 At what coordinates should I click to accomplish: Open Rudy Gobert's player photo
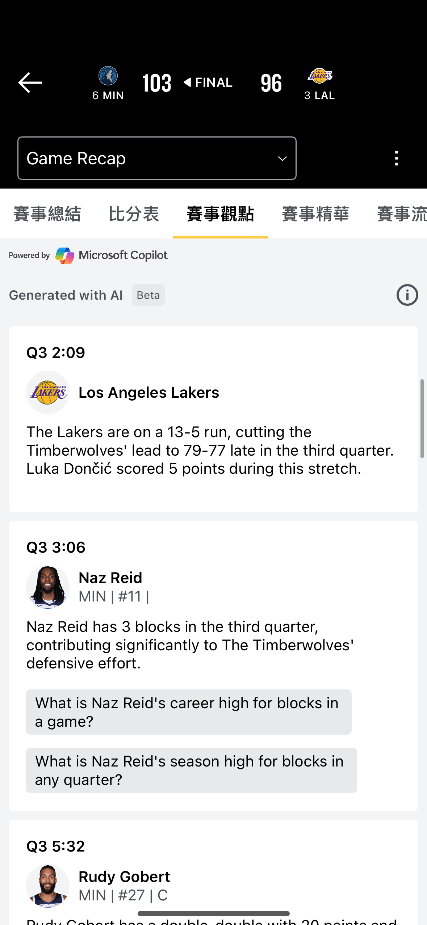(x=48, y=886)
